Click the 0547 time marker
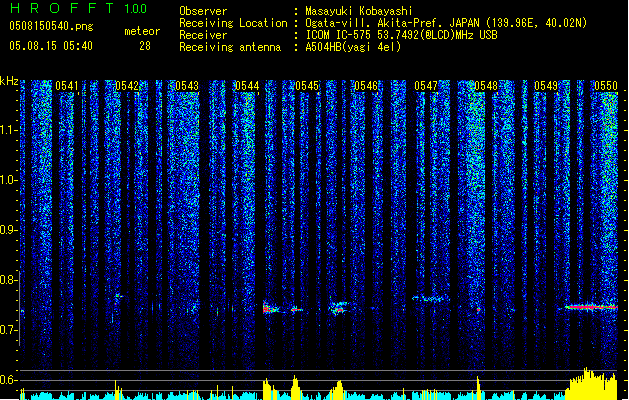The width and height of the screenshot is (629, 400). 426,86
